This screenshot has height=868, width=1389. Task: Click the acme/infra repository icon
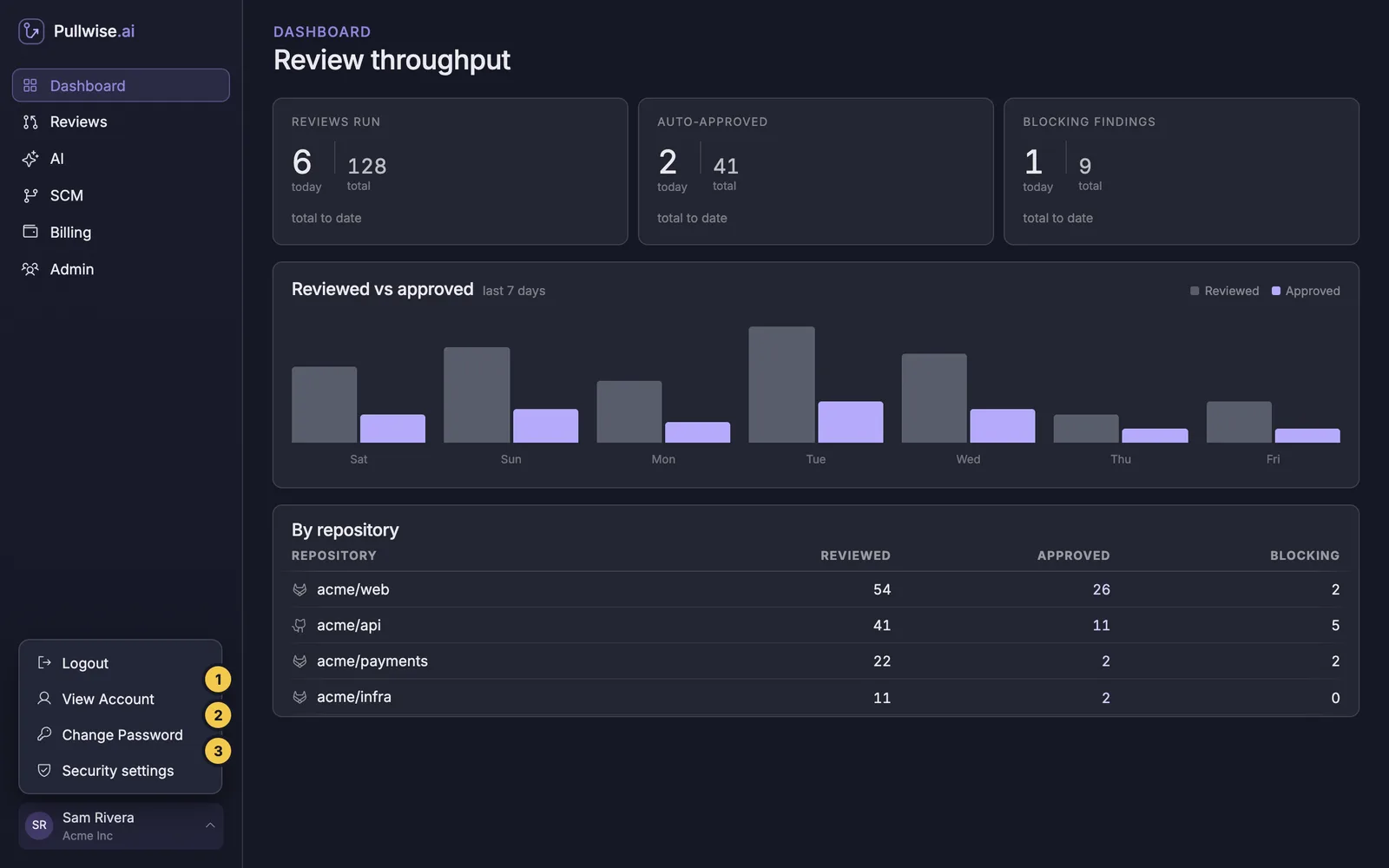point(300,697)
